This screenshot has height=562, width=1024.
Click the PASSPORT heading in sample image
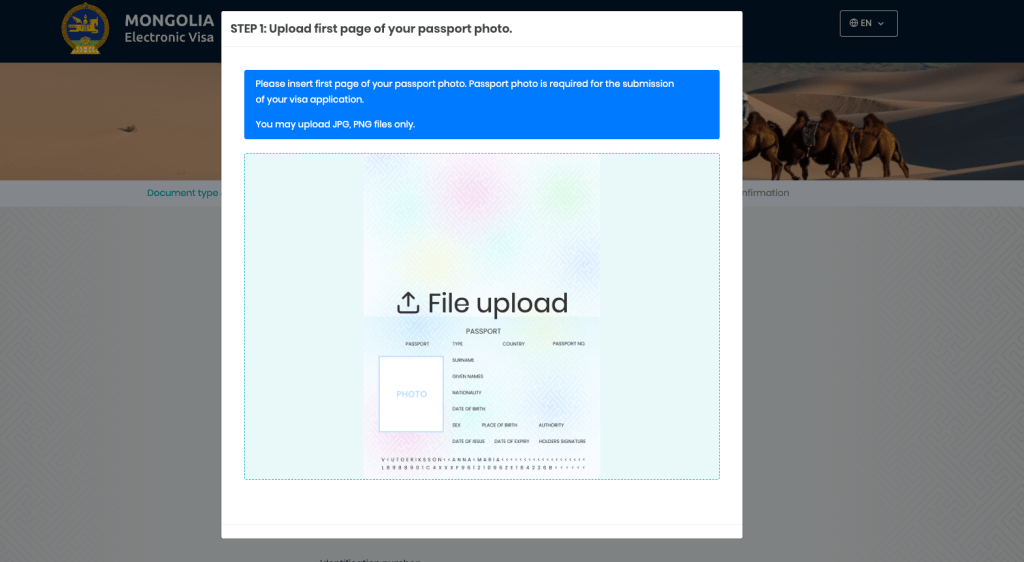click(x=483, y=331)
